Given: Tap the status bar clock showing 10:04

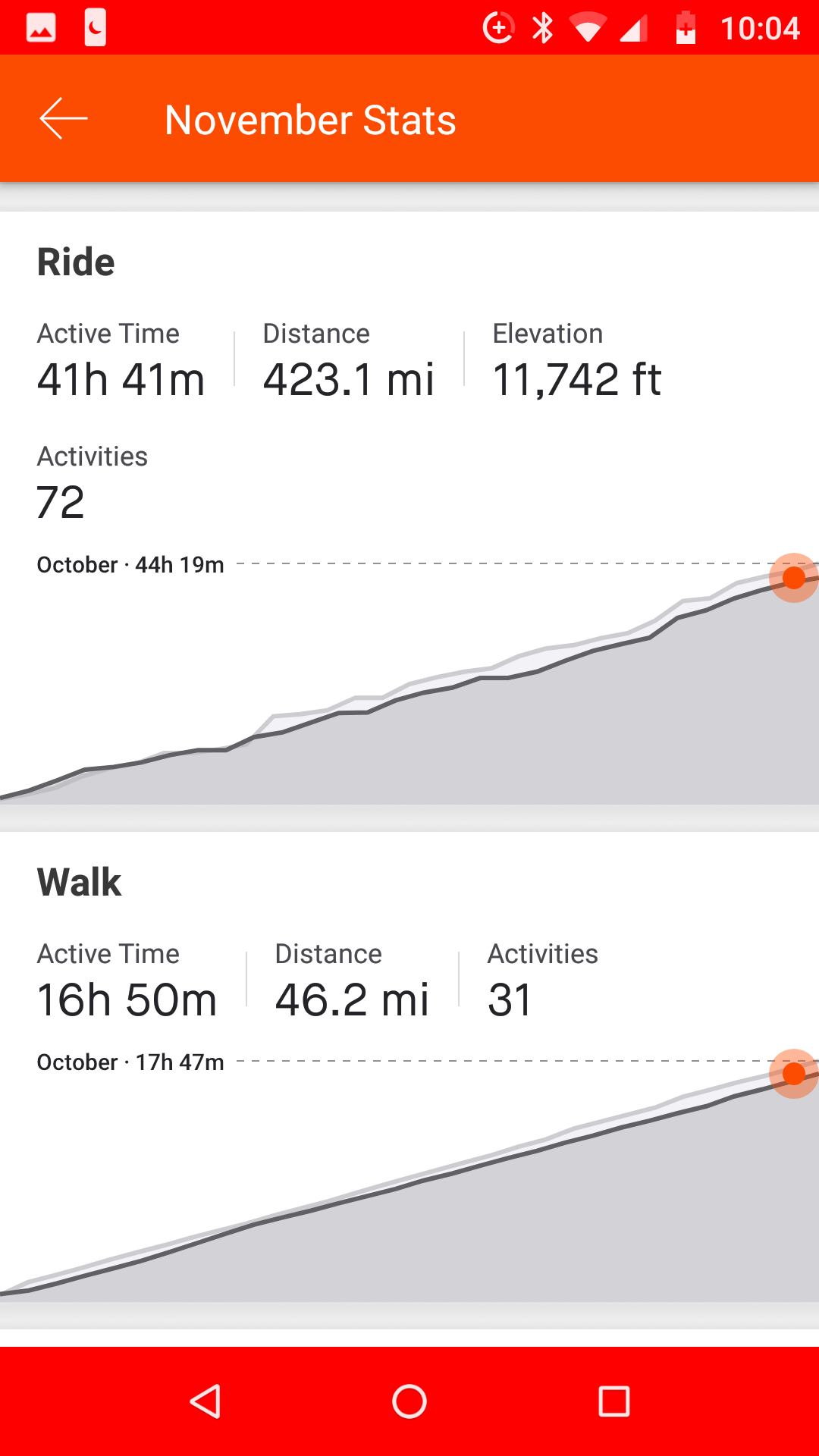Looking at the screenshot, I should coord(760,29).
